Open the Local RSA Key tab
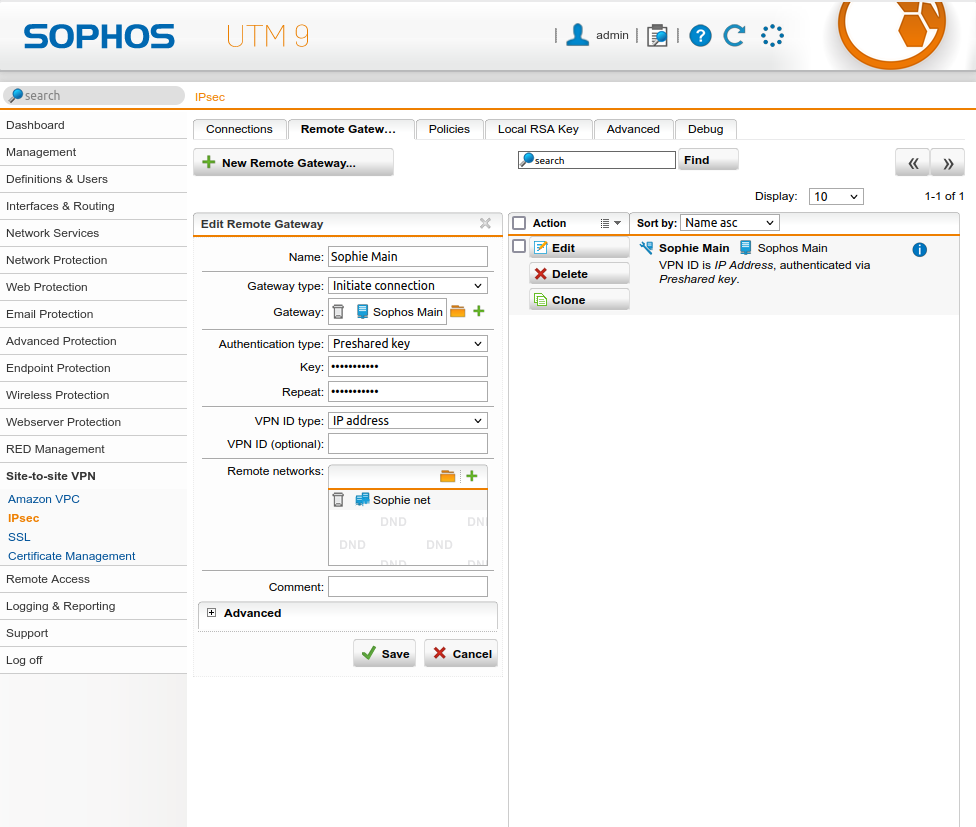976x827 pixels. [x=538, y=129]
